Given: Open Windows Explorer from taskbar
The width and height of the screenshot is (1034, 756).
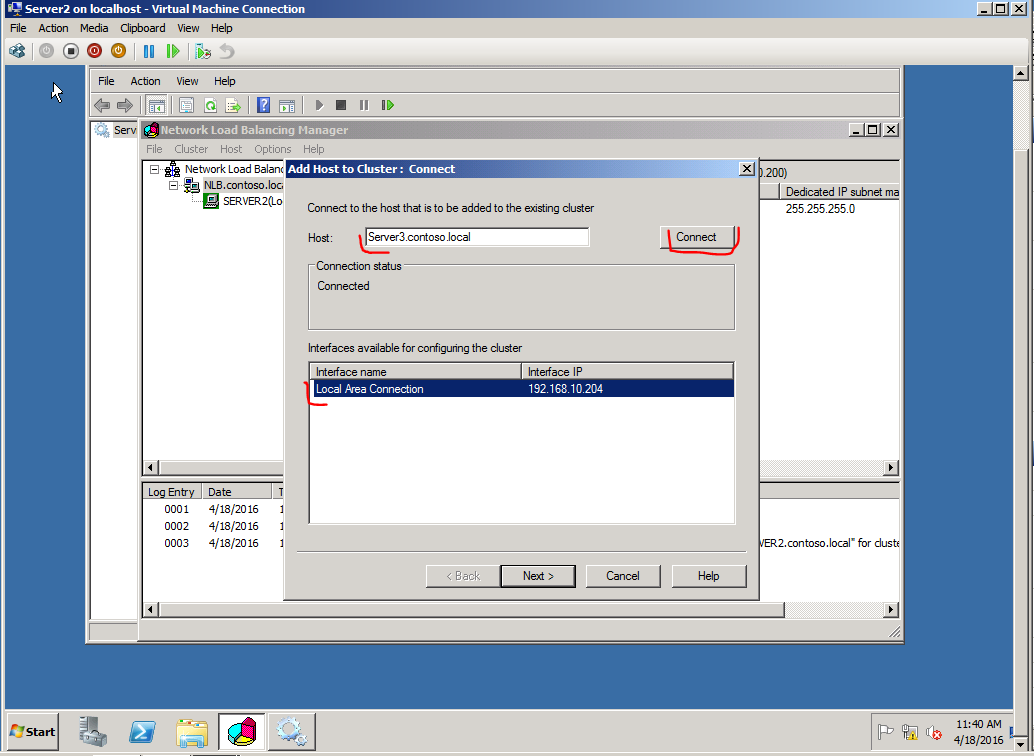Looking at the screenshot, I should 193,732.
